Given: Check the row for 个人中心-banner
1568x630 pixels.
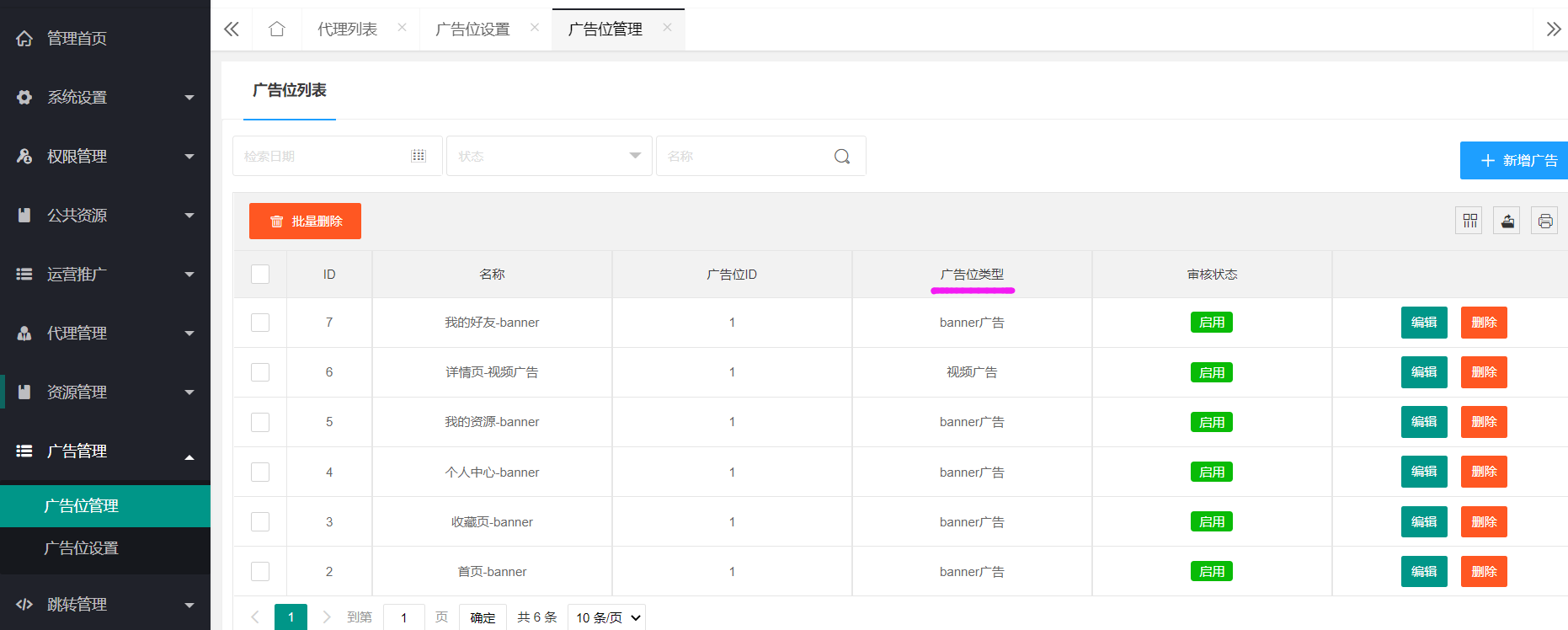Looking at the screenshot, I should click(x=260, y=472).
